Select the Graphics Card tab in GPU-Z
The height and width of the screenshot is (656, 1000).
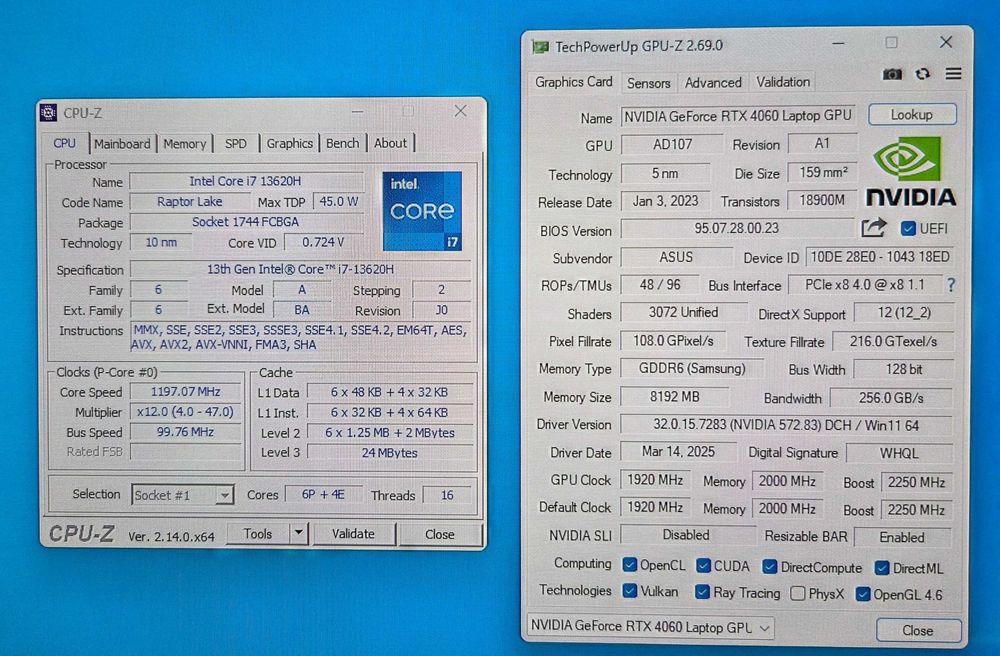tap(573, 82)
